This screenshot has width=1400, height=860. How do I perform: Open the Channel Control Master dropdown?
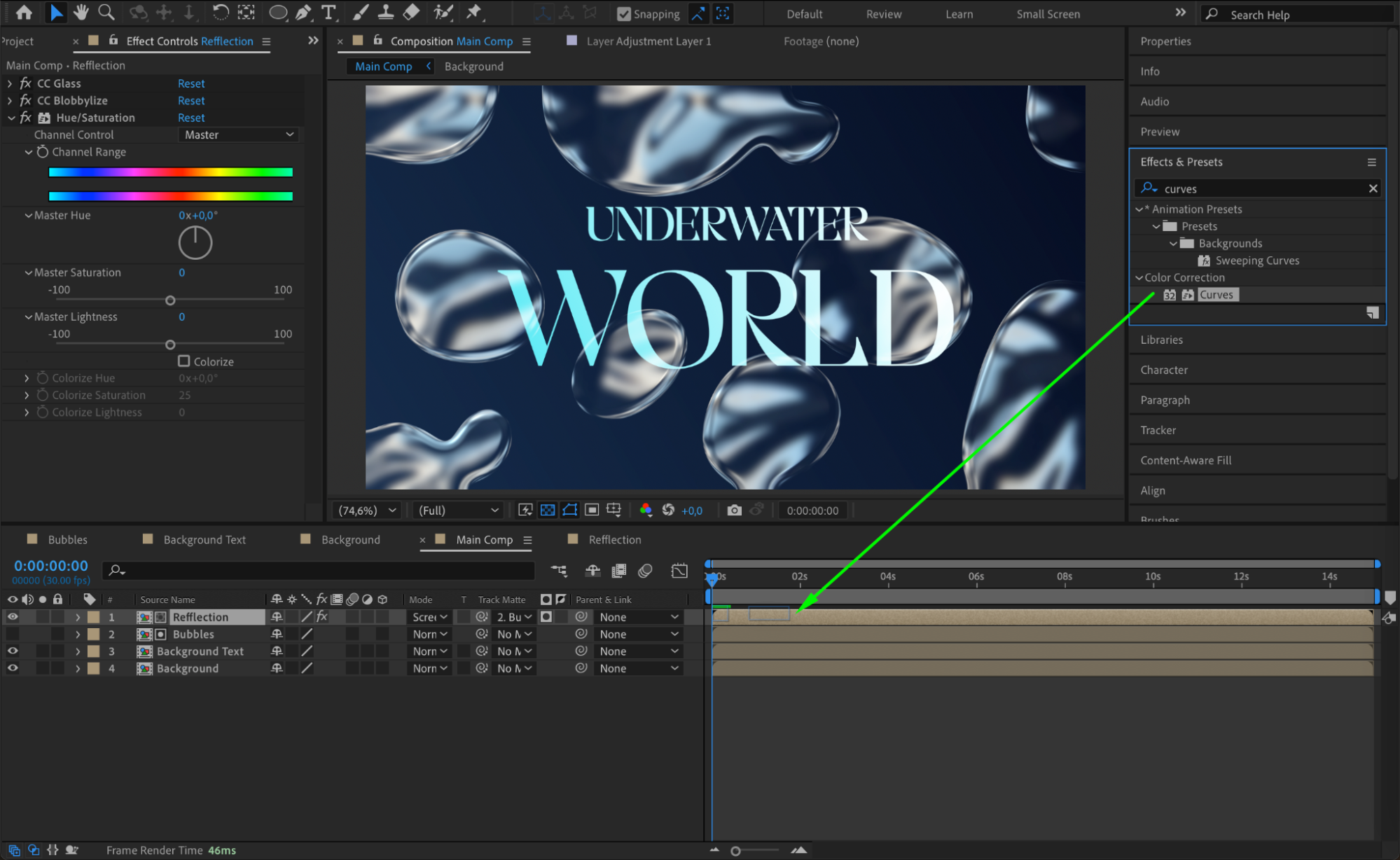pyautogui.click(x=239, y=134)
